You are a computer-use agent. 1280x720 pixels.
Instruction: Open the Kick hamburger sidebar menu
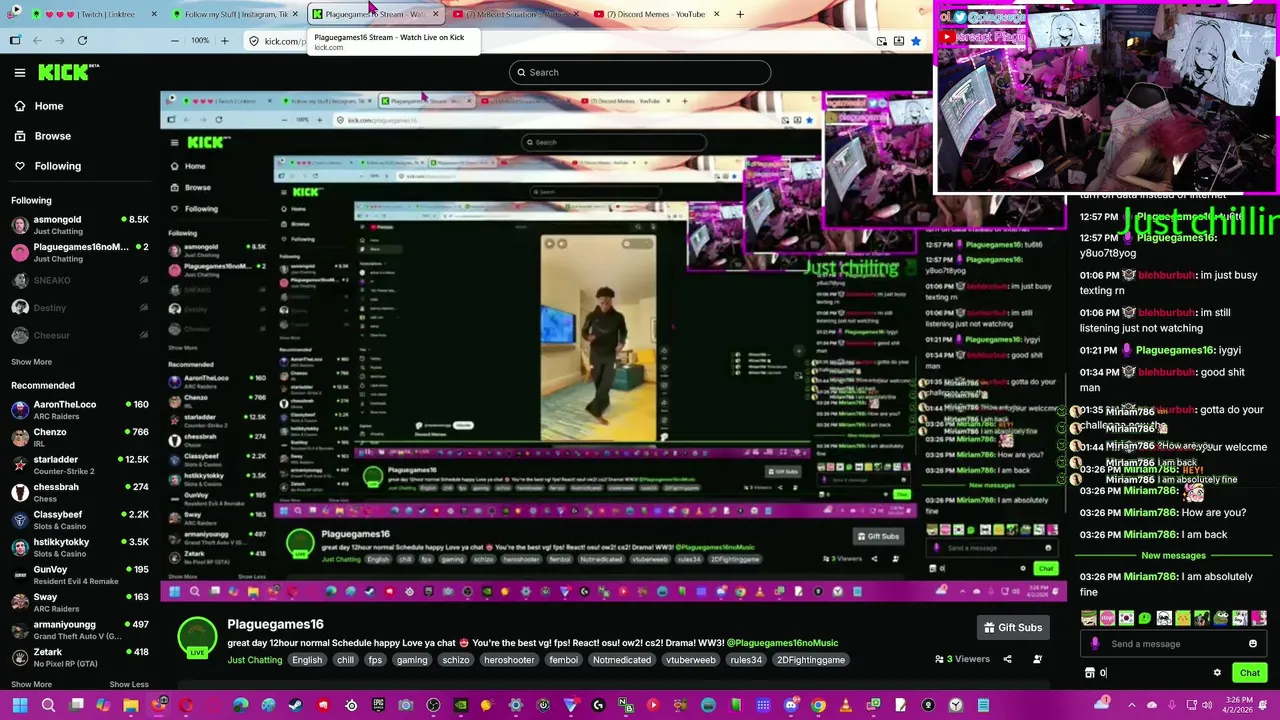tap(20, 72)
